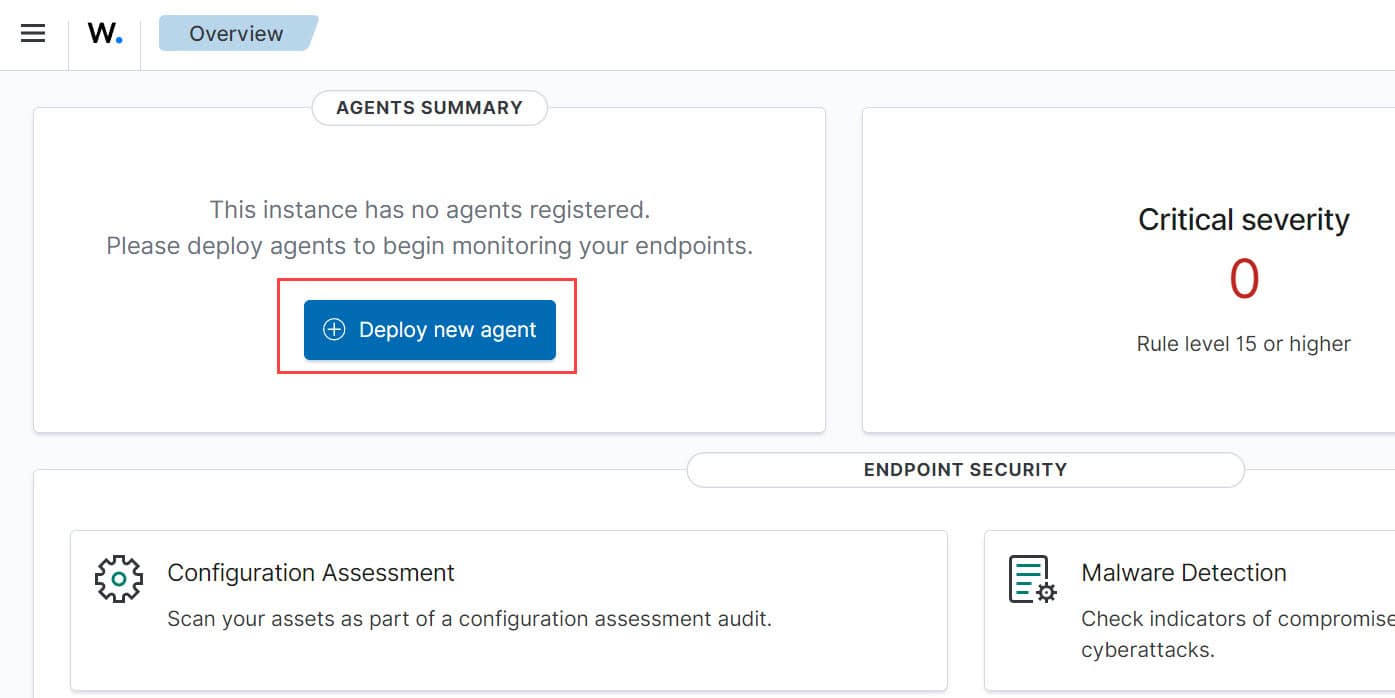Click the Critical severity heading

point(1244,220)
